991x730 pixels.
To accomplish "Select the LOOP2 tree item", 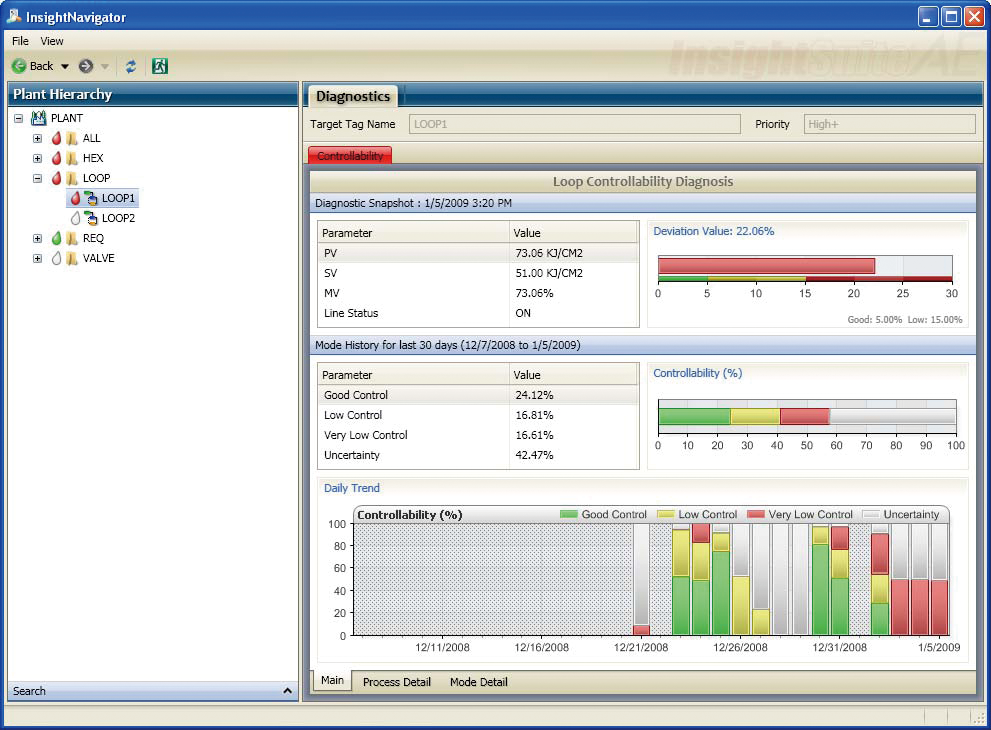I will coord(120,218).
